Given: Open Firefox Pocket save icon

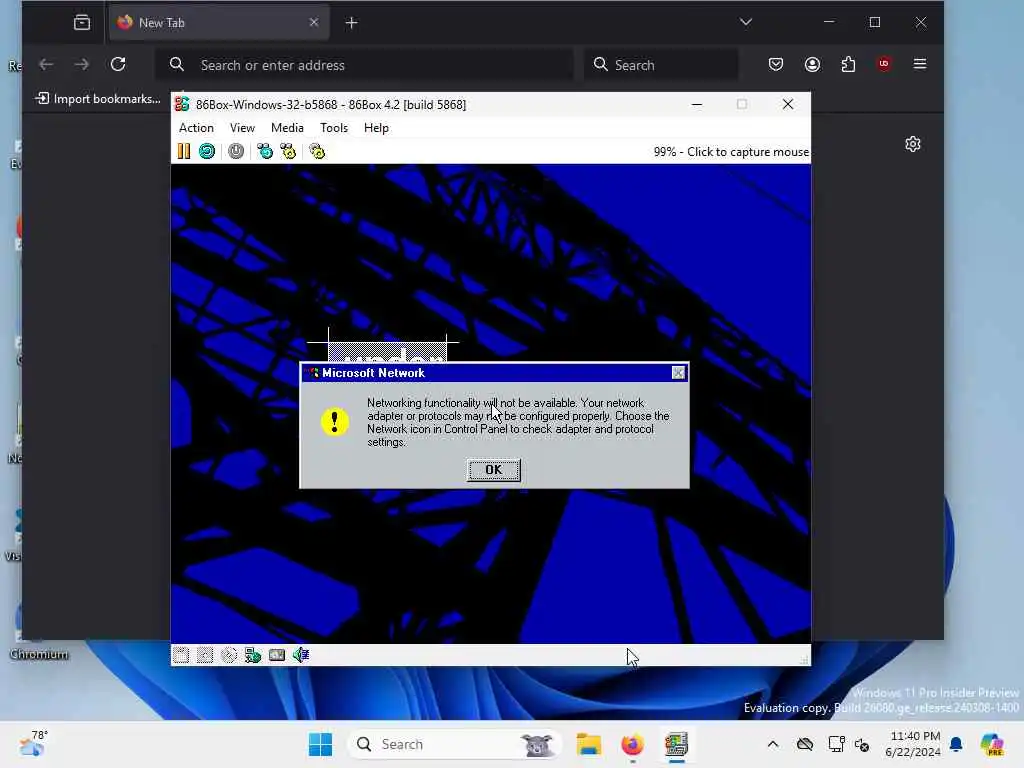Looking at the screenshot, I should pyautogui.click(x=776, y=65).
